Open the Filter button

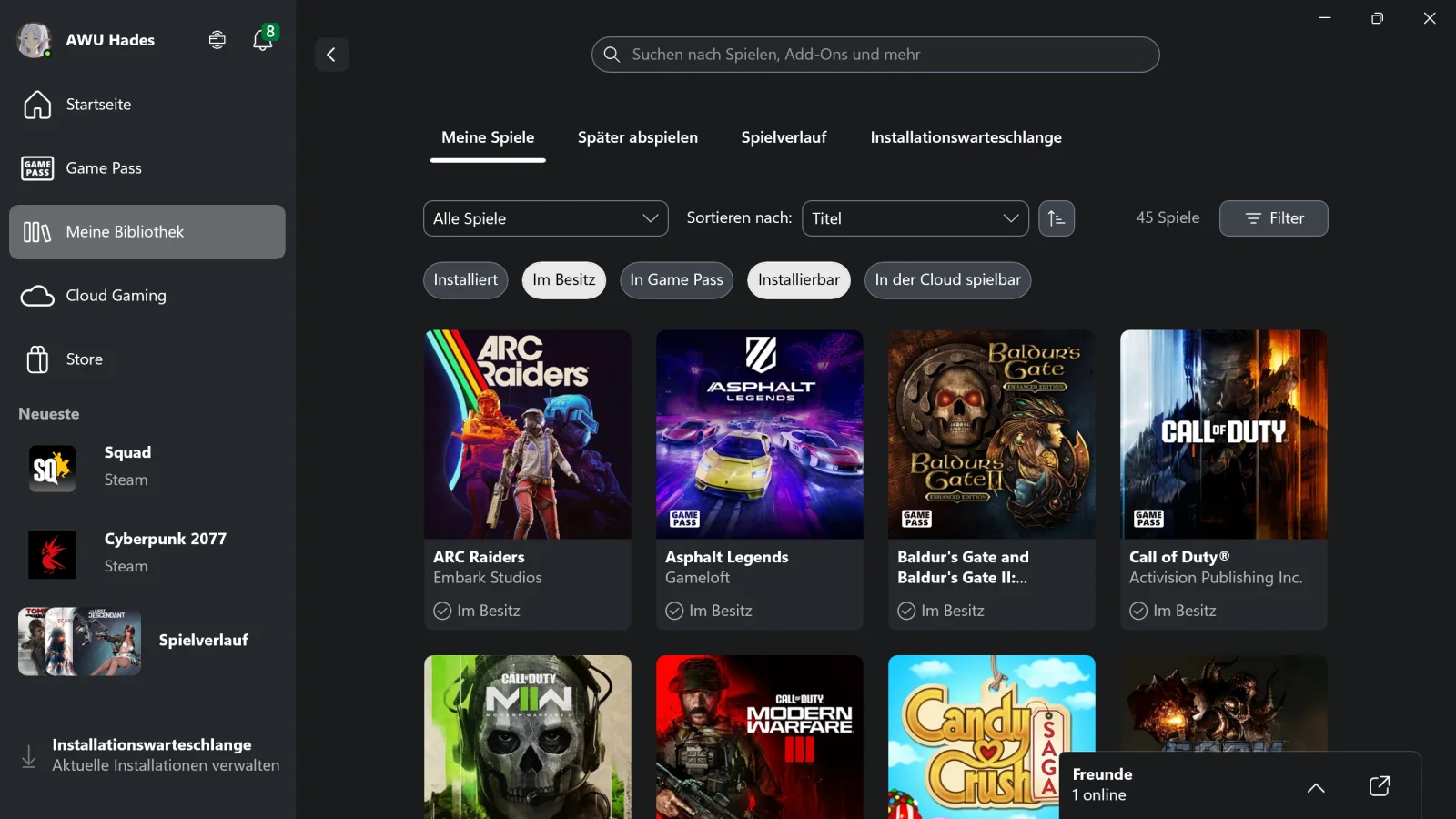tap(1273, 218)
